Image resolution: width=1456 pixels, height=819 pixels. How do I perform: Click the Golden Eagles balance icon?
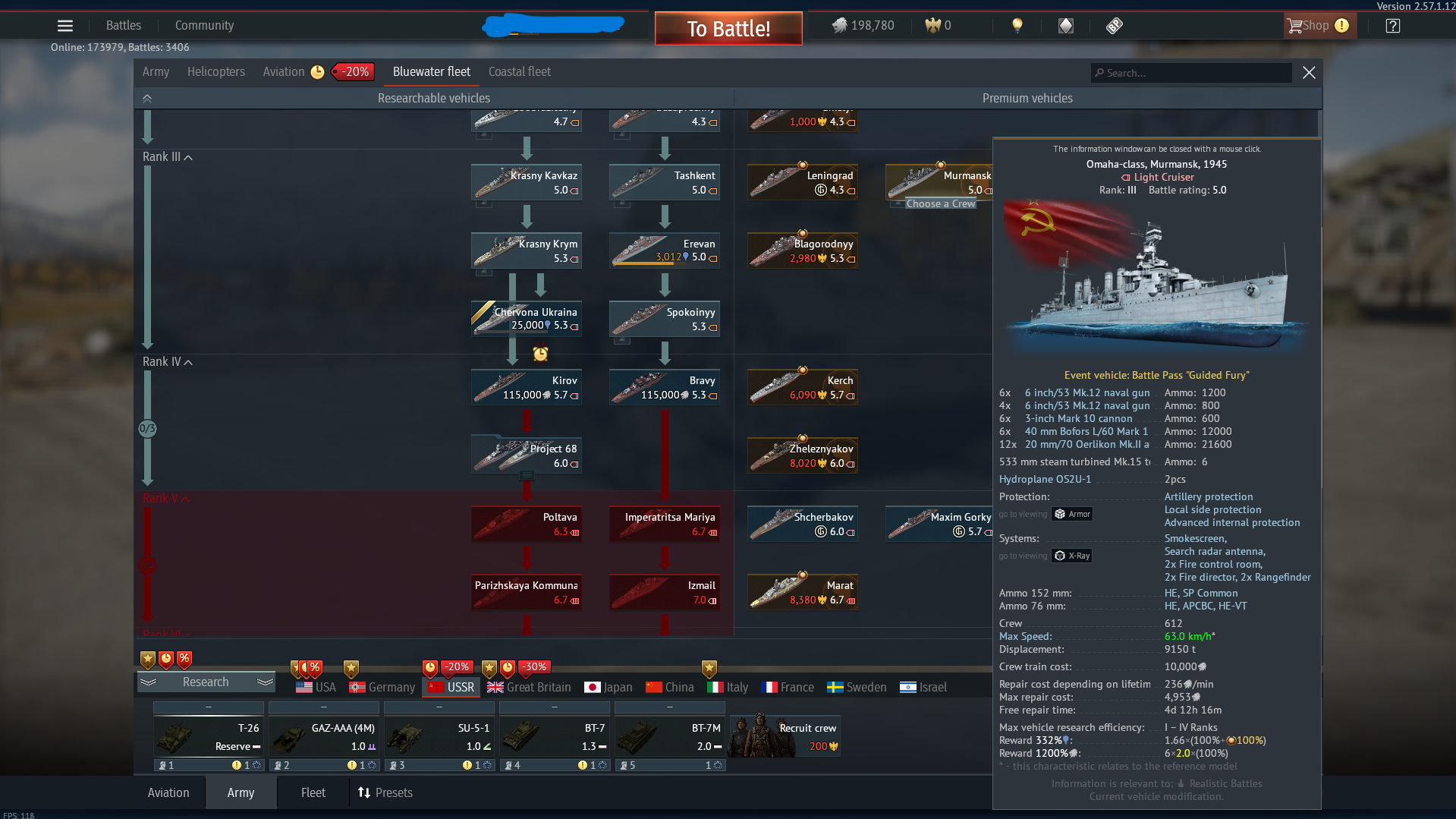coord(932,26)
